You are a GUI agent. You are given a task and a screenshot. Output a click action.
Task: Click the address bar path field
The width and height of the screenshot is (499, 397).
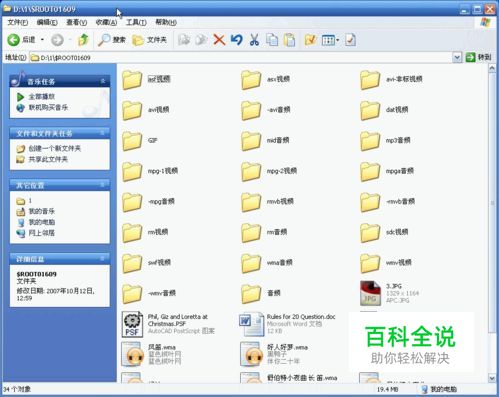click(x=241, y=57)
